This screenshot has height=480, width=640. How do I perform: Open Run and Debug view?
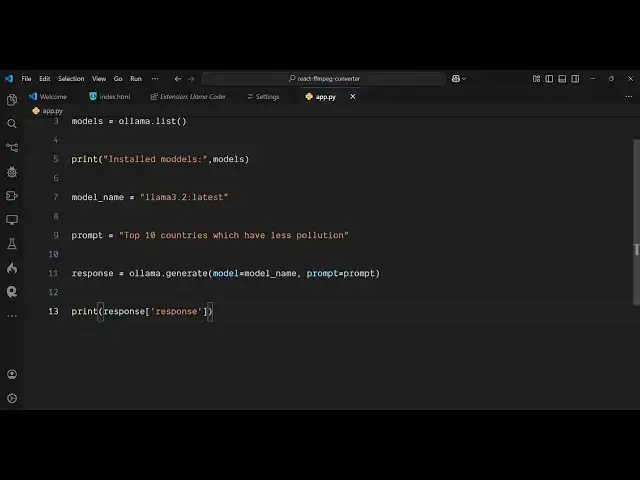coord(12,172)
